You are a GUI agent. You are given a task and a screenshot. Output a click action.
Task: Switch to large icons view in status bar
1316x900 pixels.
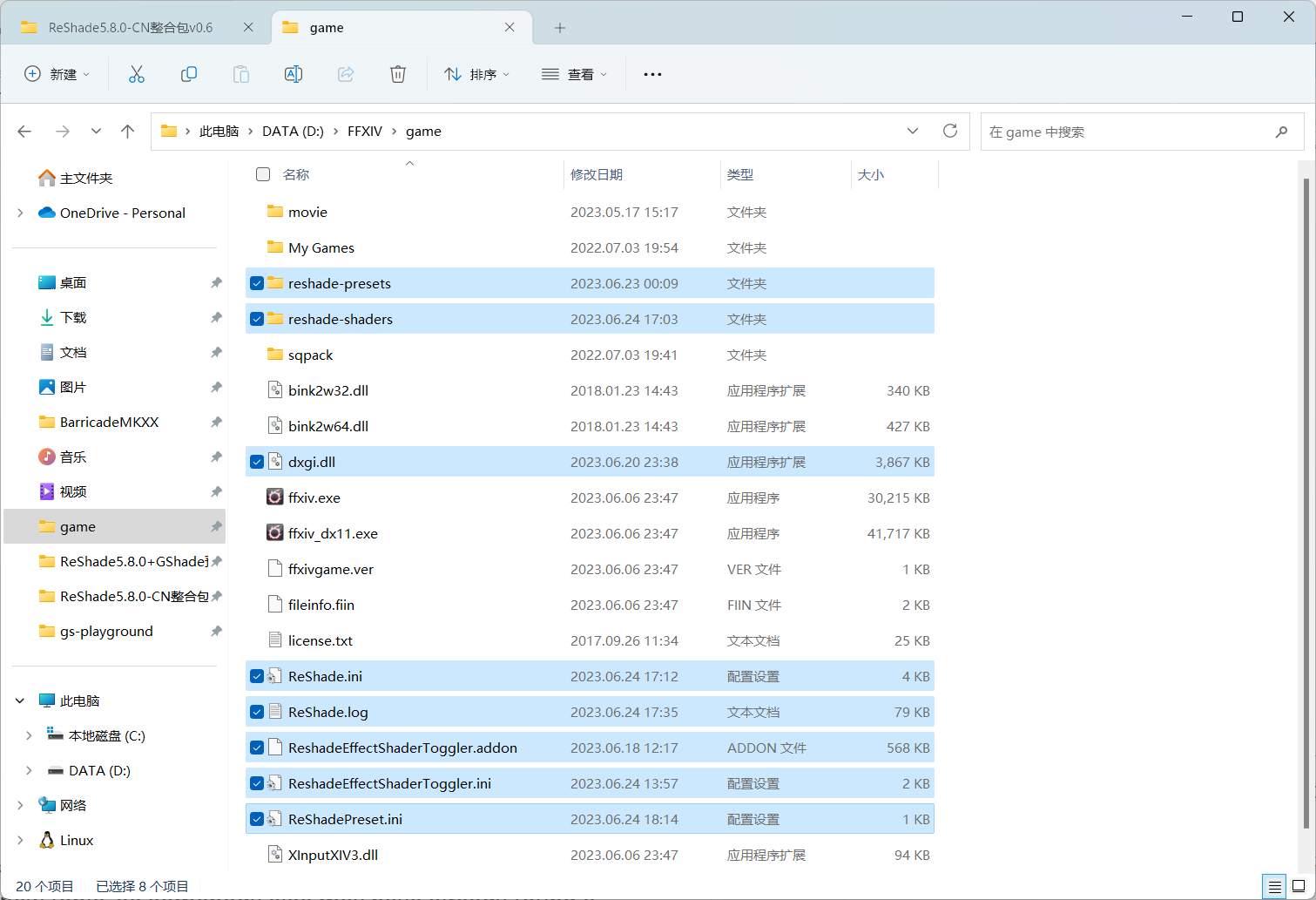(x=1298, y=886)
